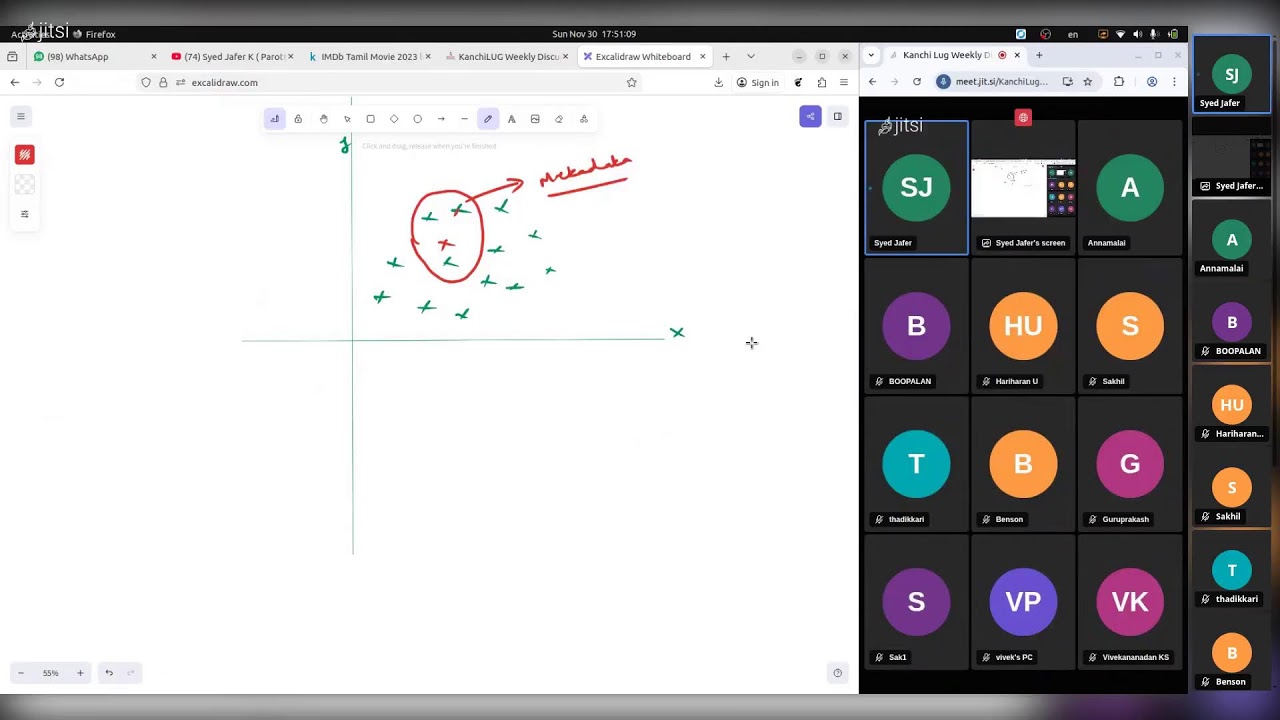Switch to the Eraser tool
This screenshot has height=720, width=1280.
point(559,119)
